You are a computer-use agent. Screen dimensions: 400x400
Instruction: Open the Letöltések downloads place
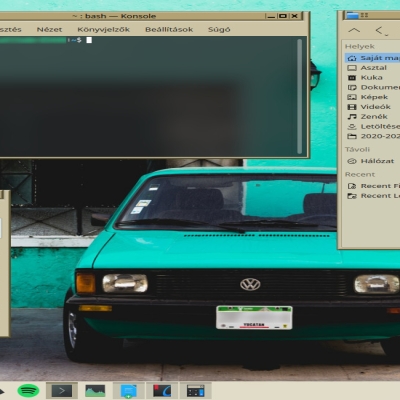372,126
